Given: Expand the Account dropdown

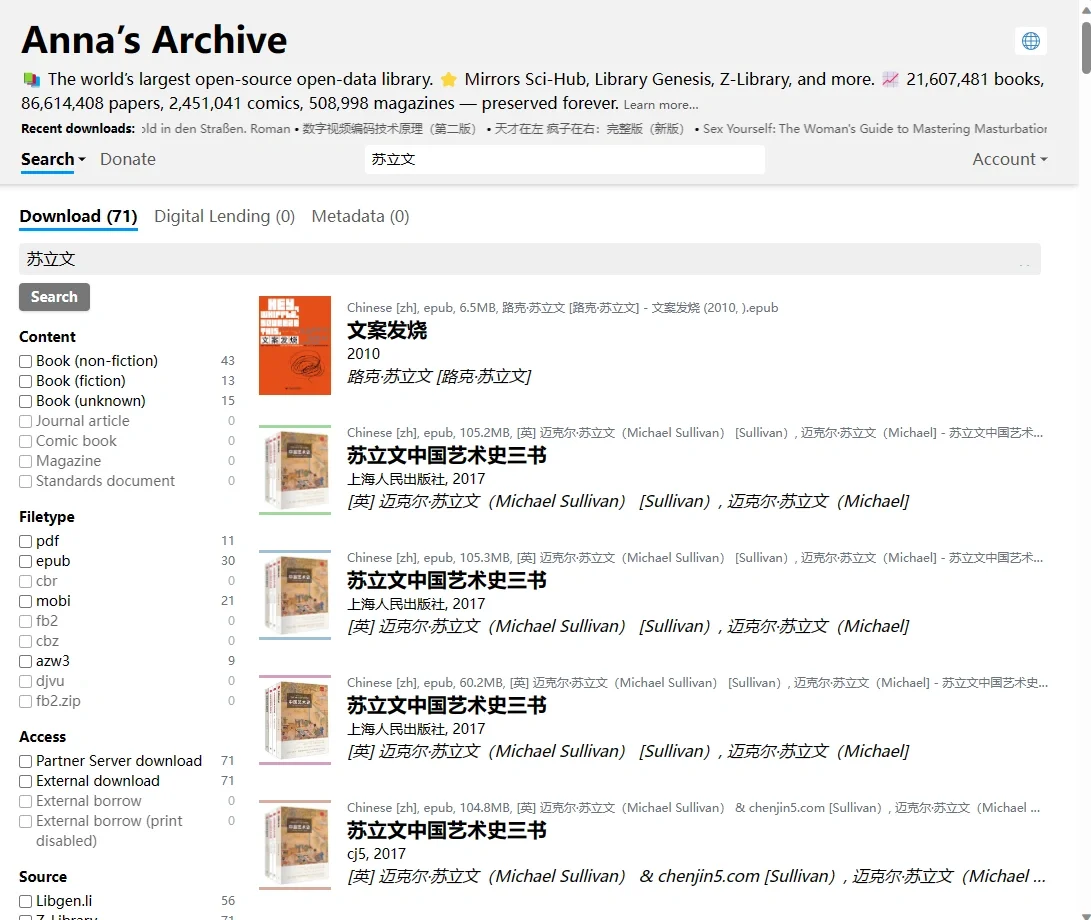Looking at the screenshot, I should (1010, 159).
